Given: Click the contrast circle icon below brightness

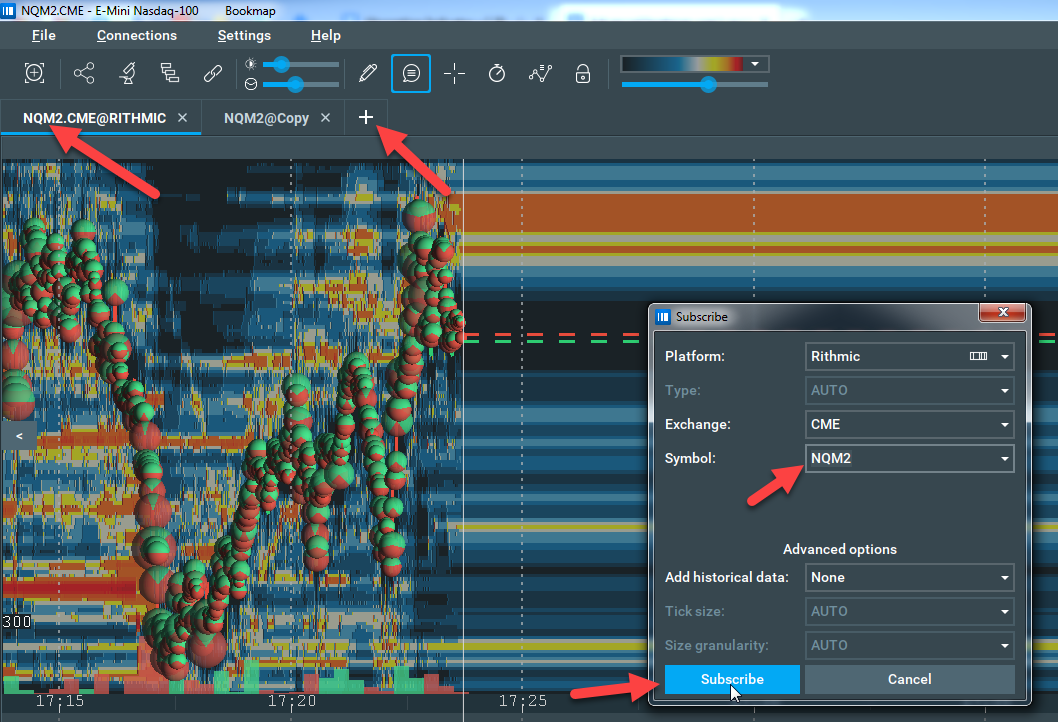Looking at the screenshot, I should 251,84.
